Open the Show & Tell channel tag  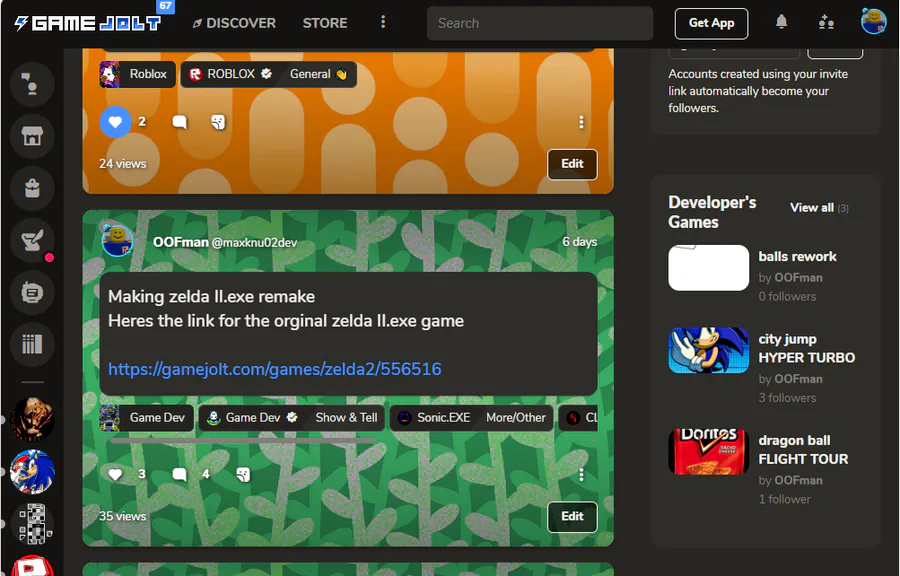point(346,418)
